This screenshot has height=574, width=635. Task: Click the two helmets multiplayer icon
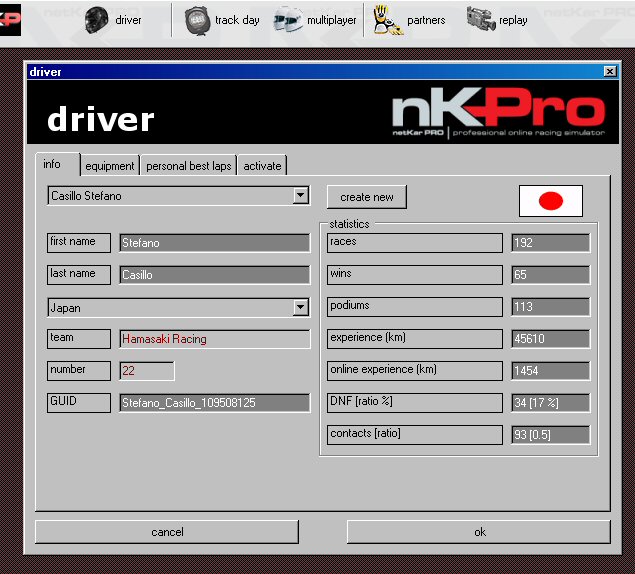pos(288,19)
